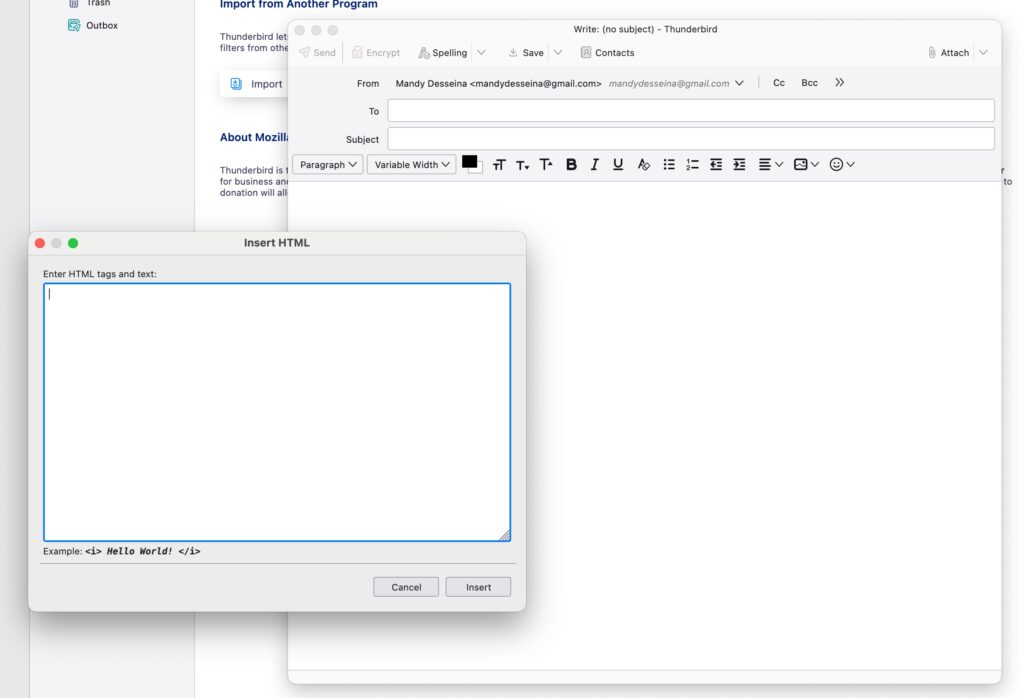
Task: Open the Contacts sidebar
Action: (607, 53)
